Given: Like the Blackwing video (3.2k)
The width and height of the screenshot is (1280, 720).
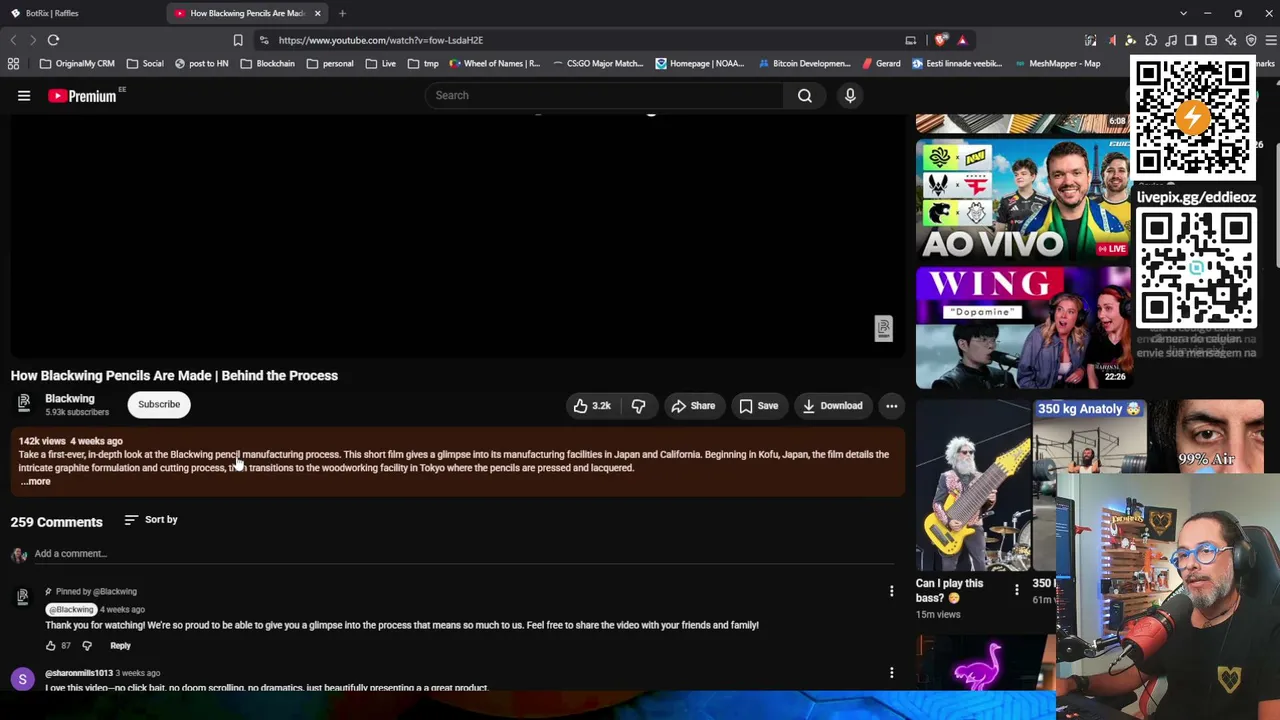Looking at the screenshot, I should [x=591, y=406].
